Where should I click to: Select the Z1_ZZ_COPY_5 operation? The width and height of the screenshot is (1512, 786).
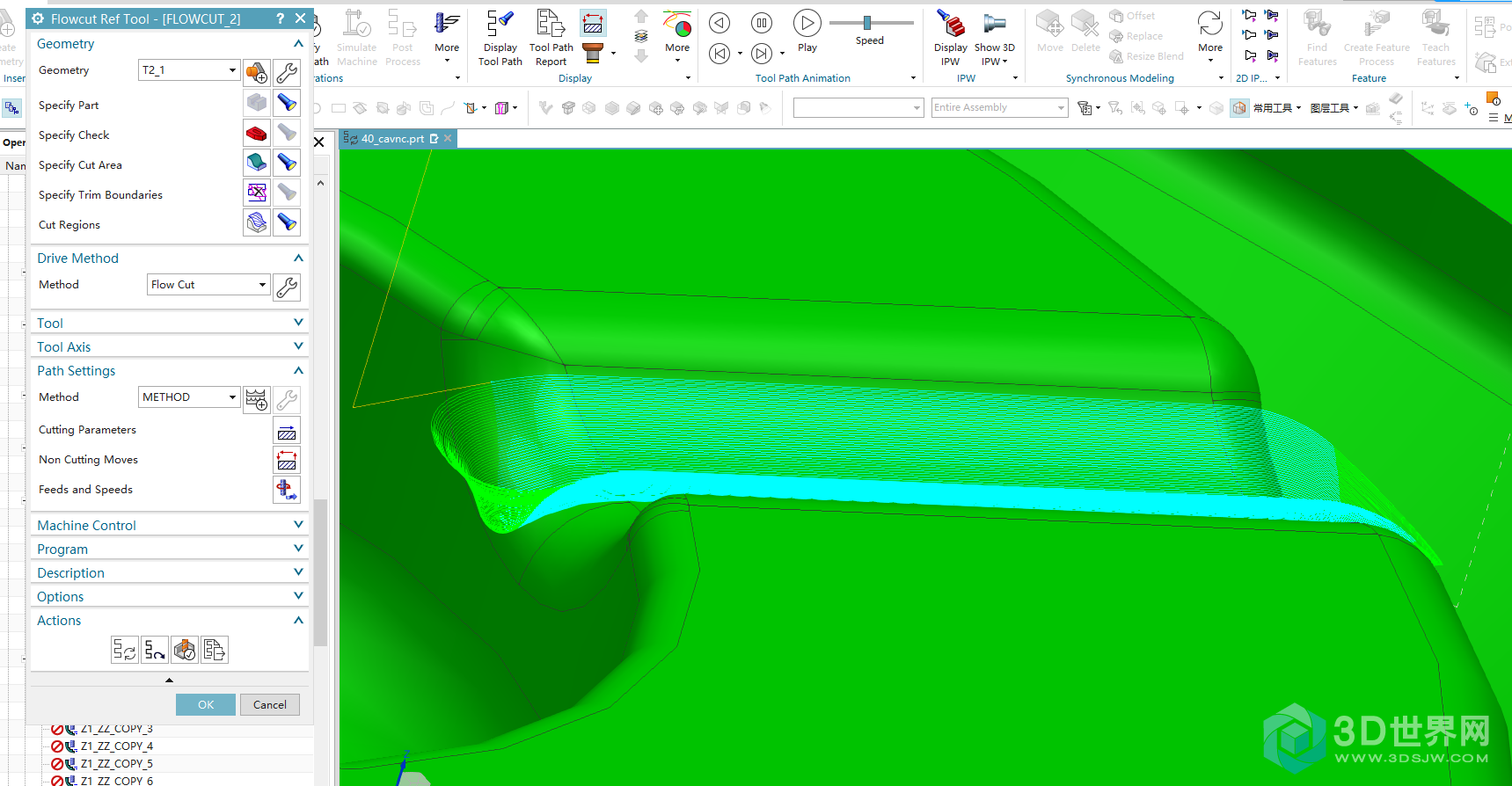click(116, 764)
